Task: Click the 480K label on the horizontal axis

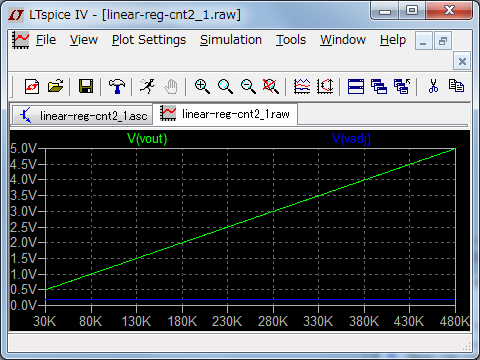Action: 455,321
